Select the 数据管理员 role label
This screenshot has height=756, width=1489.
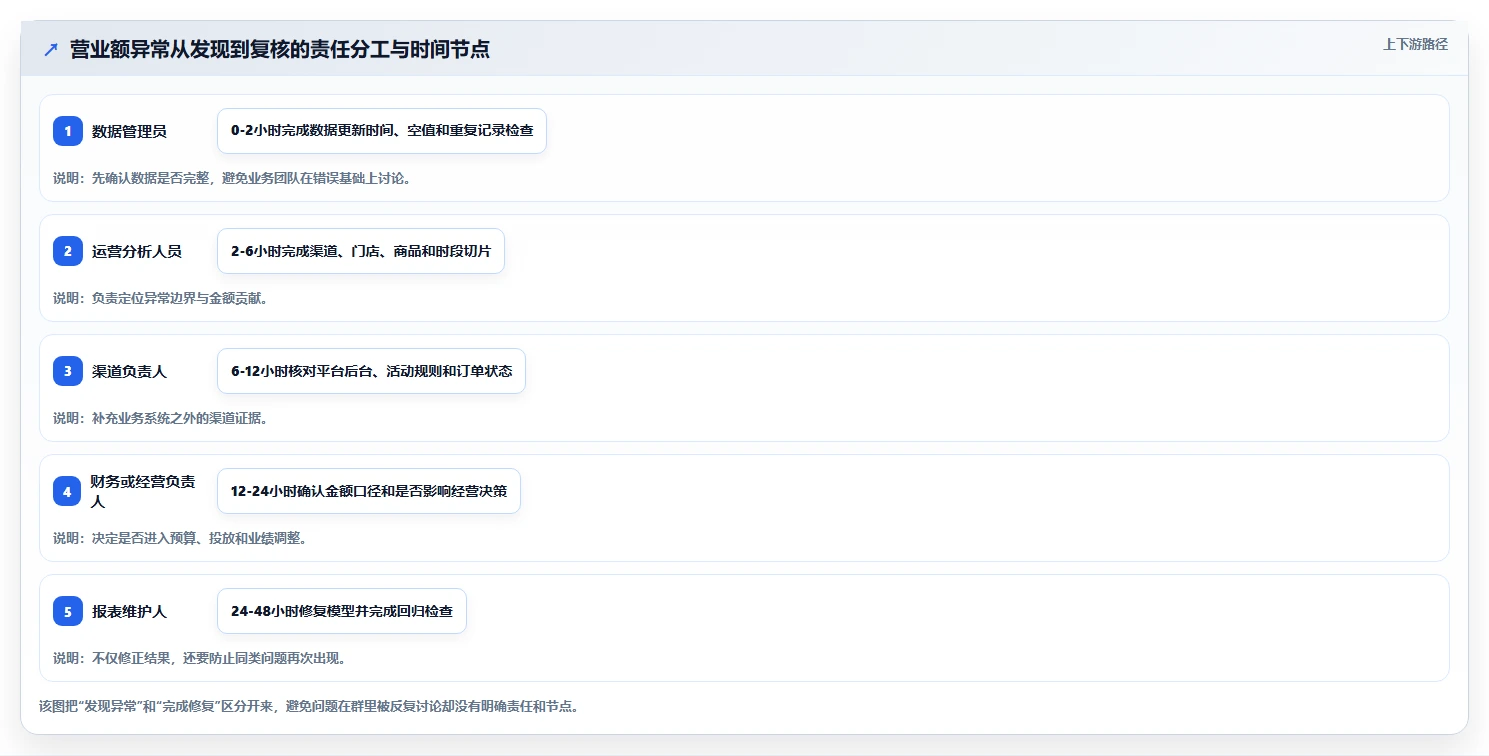click(129, 131)
